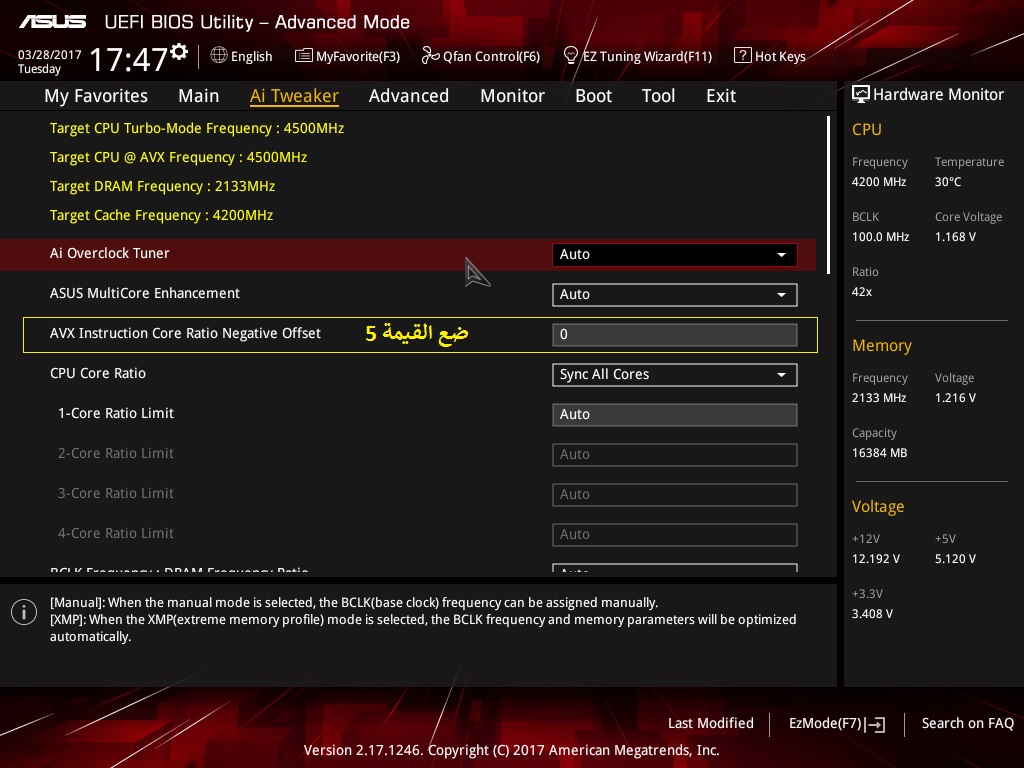Click the BCLK value 100.0 MHz

pyautogui.click(x=880, y=237)
